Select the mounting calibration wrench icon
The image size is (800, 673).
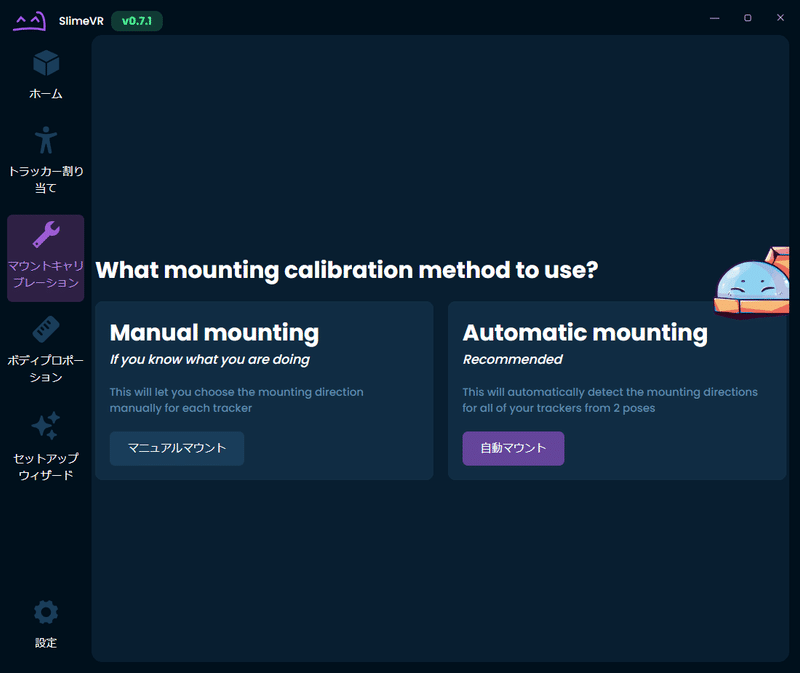[46, 235]
